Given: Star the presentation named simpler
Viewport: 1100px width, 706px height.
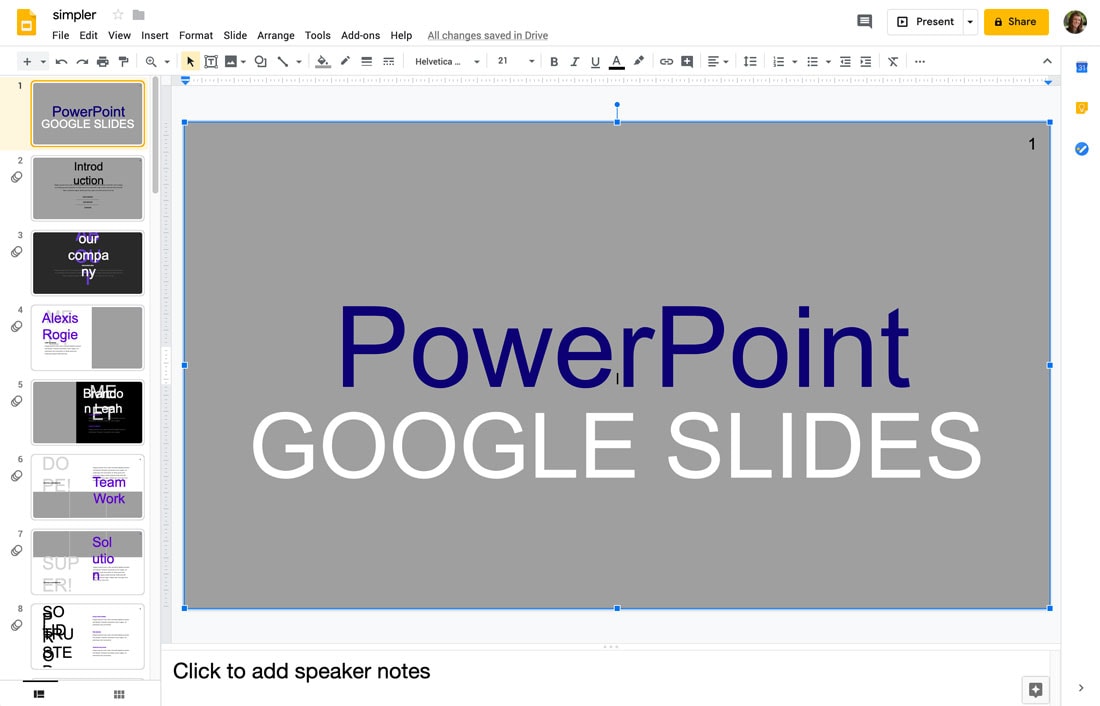Looking at the screenshot, I should coord(118,15).
